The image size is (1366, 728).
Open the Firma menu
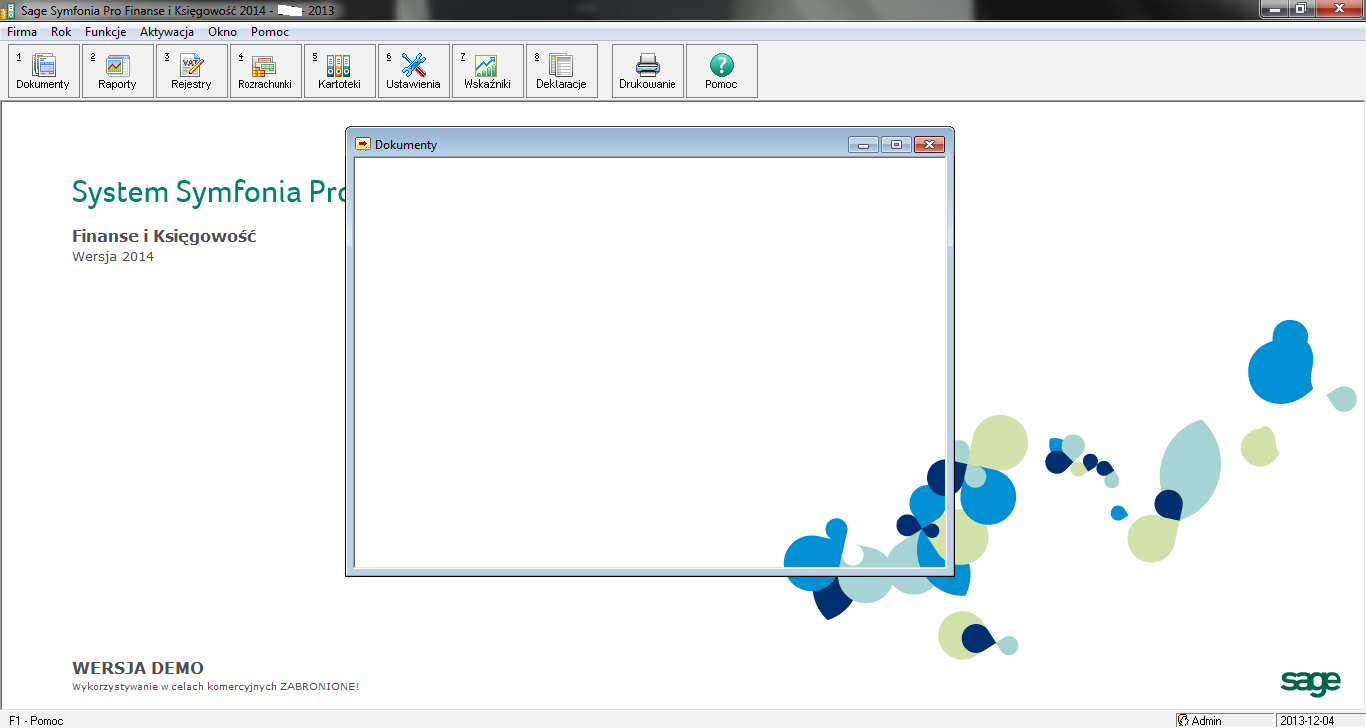[x=22, y=32]
